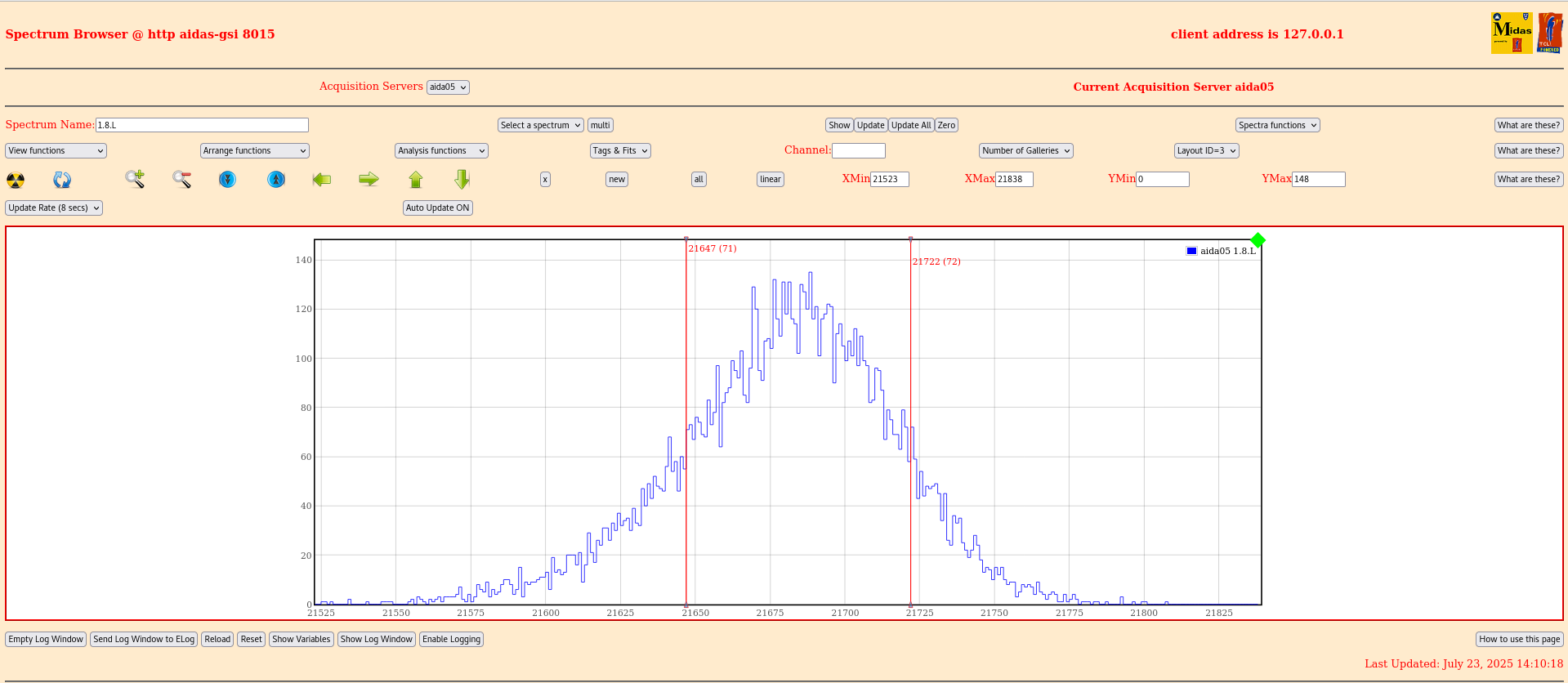Shift spectrum with the green left arrow
This screenshot has width=1568, height=683.
(322, 179)
